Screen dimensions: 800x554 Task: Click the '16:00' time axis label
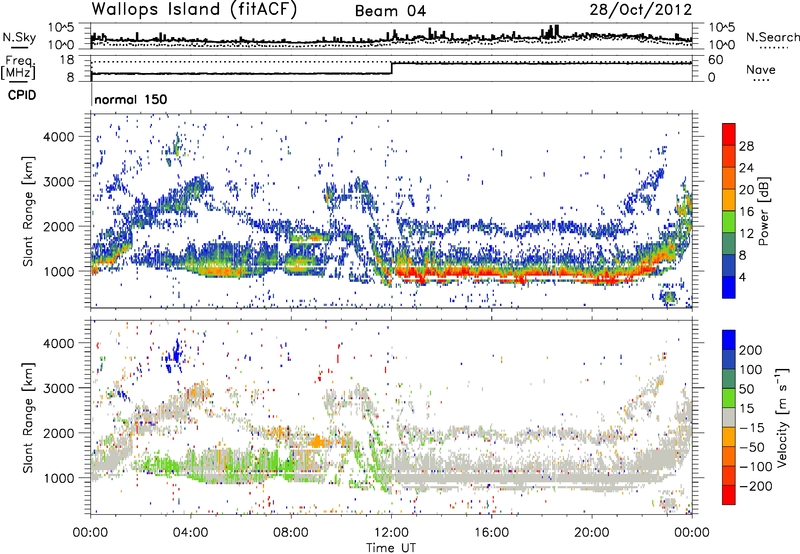click(x=491, y=533)
